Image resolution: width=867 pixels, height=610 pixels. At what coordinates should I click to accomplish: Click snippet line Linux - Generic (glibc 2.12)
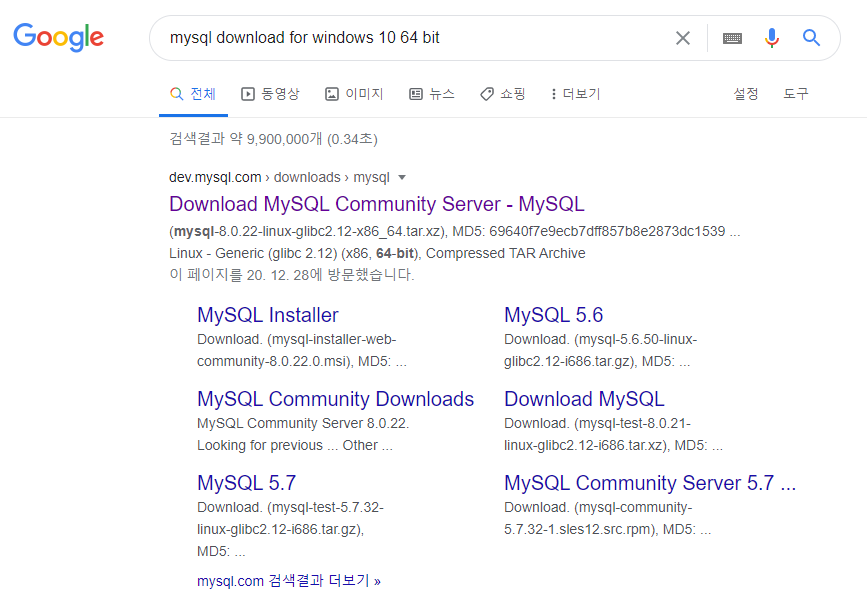tap(377, 253)
